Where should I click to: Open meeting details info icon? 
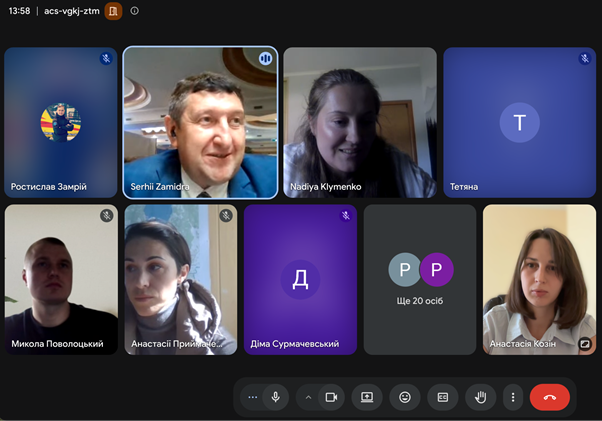point(134,11)
